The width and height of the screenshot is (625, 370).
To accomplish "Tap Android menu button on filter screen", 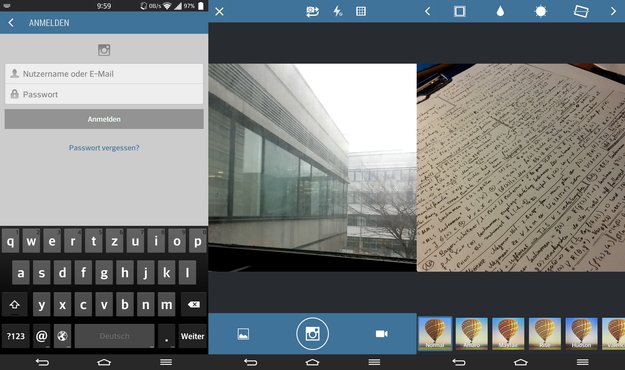I will coord(582,362).
